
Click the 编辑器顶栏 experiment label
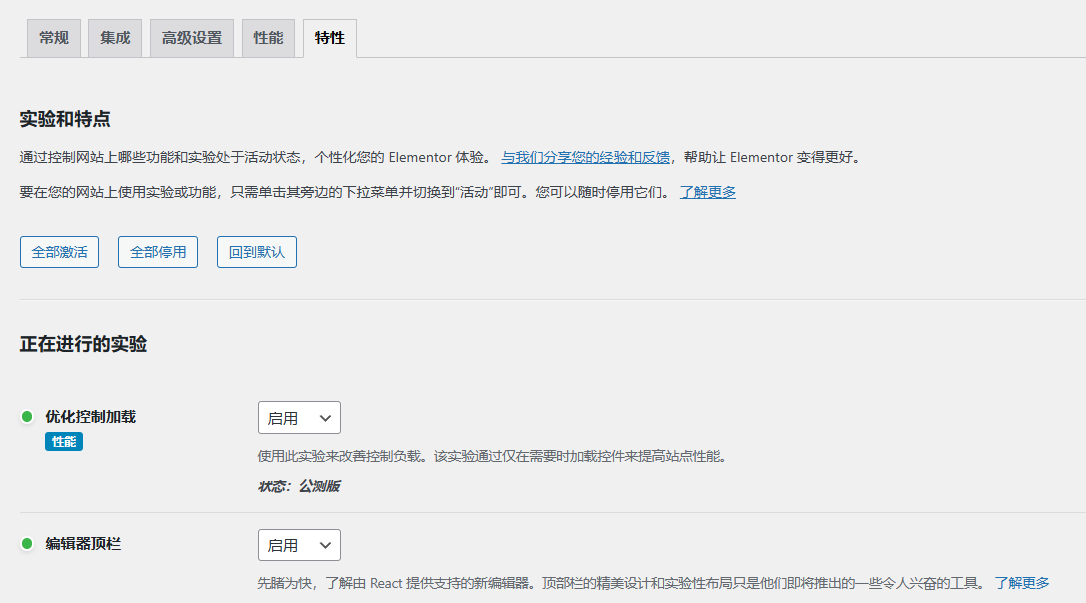(x=84, y=544)
